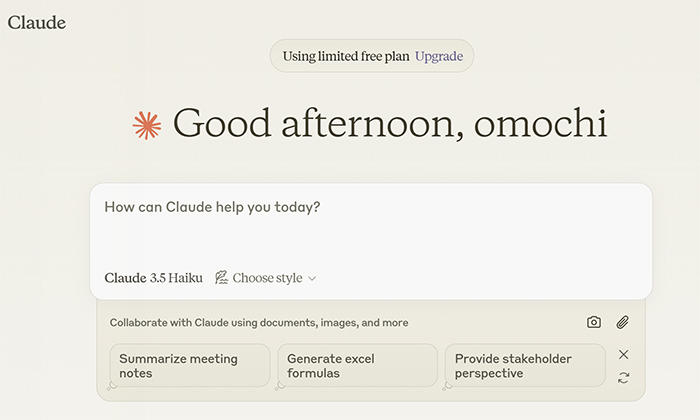Select the Summarize meeting notes suggestion
Image resolution: width=700 pixels, height=420 pixels.
click(x=190, y=366)
